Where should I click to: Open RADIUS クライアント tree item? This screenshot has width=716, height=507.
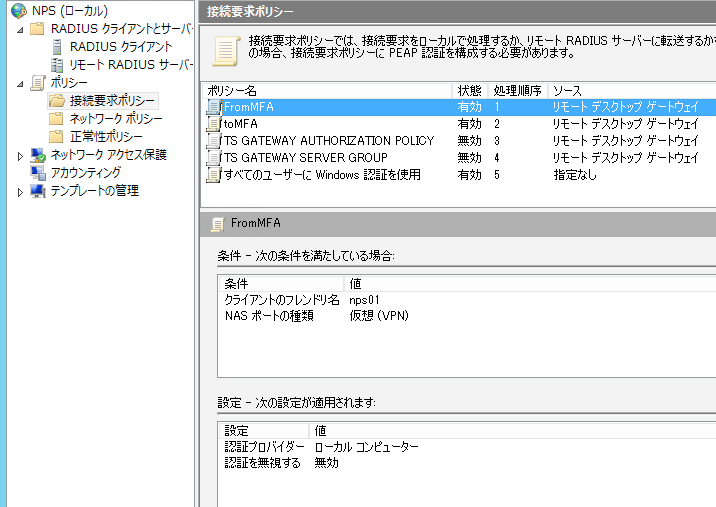pos(121,47)
